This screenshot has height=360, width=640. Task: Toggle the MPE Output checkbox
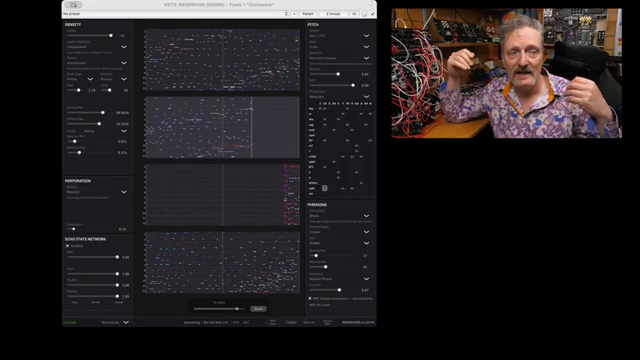310,299
